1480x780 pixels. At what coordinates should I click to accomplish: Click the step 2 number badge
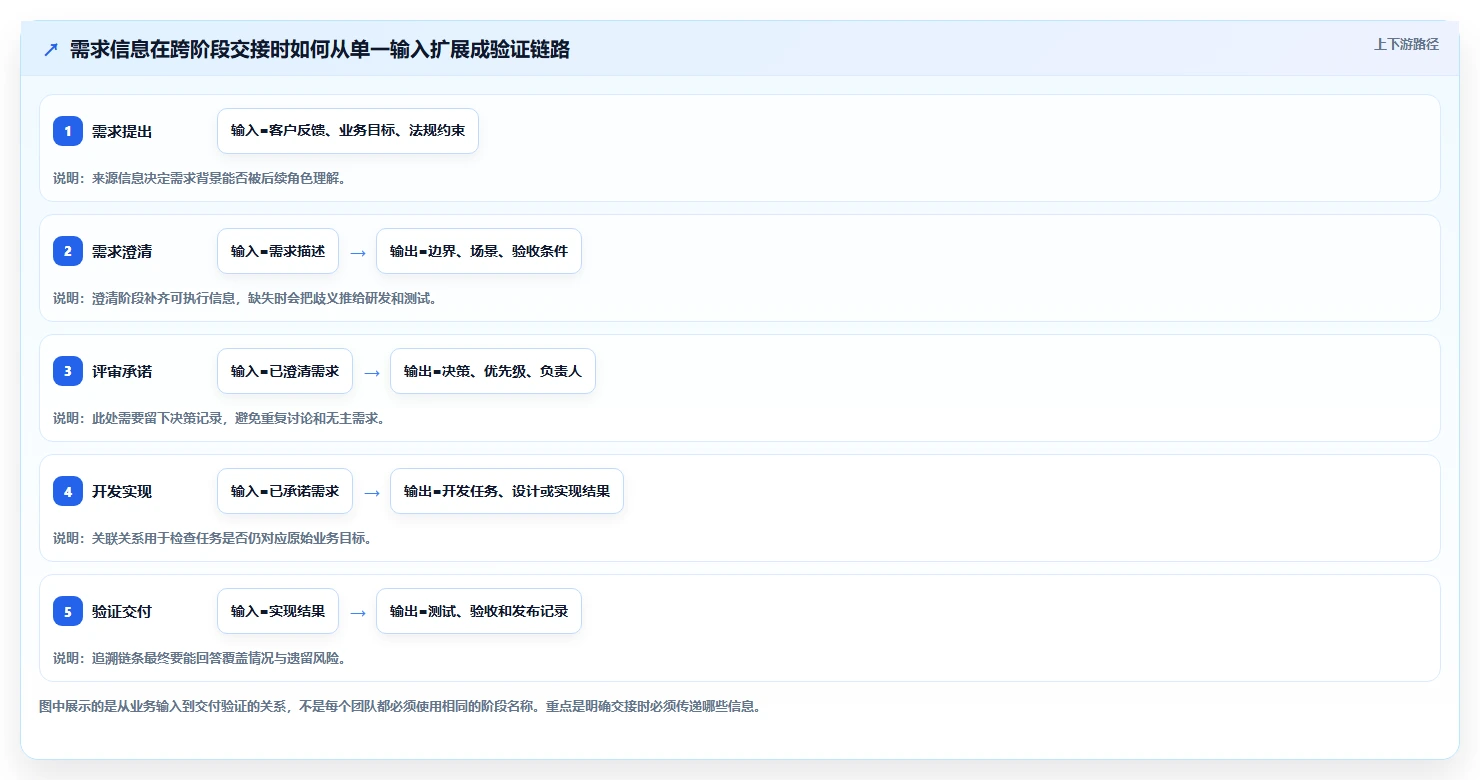(x=68, y=251)
